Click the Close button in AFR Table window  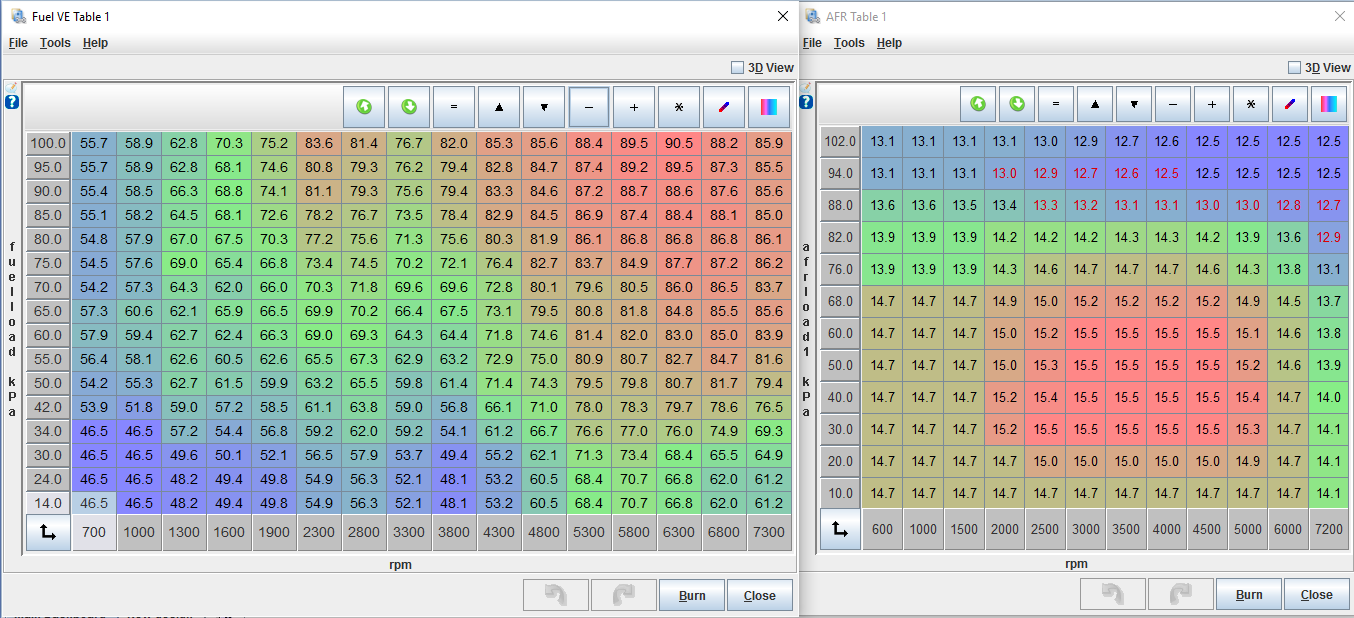click(x=1316, y=595)
